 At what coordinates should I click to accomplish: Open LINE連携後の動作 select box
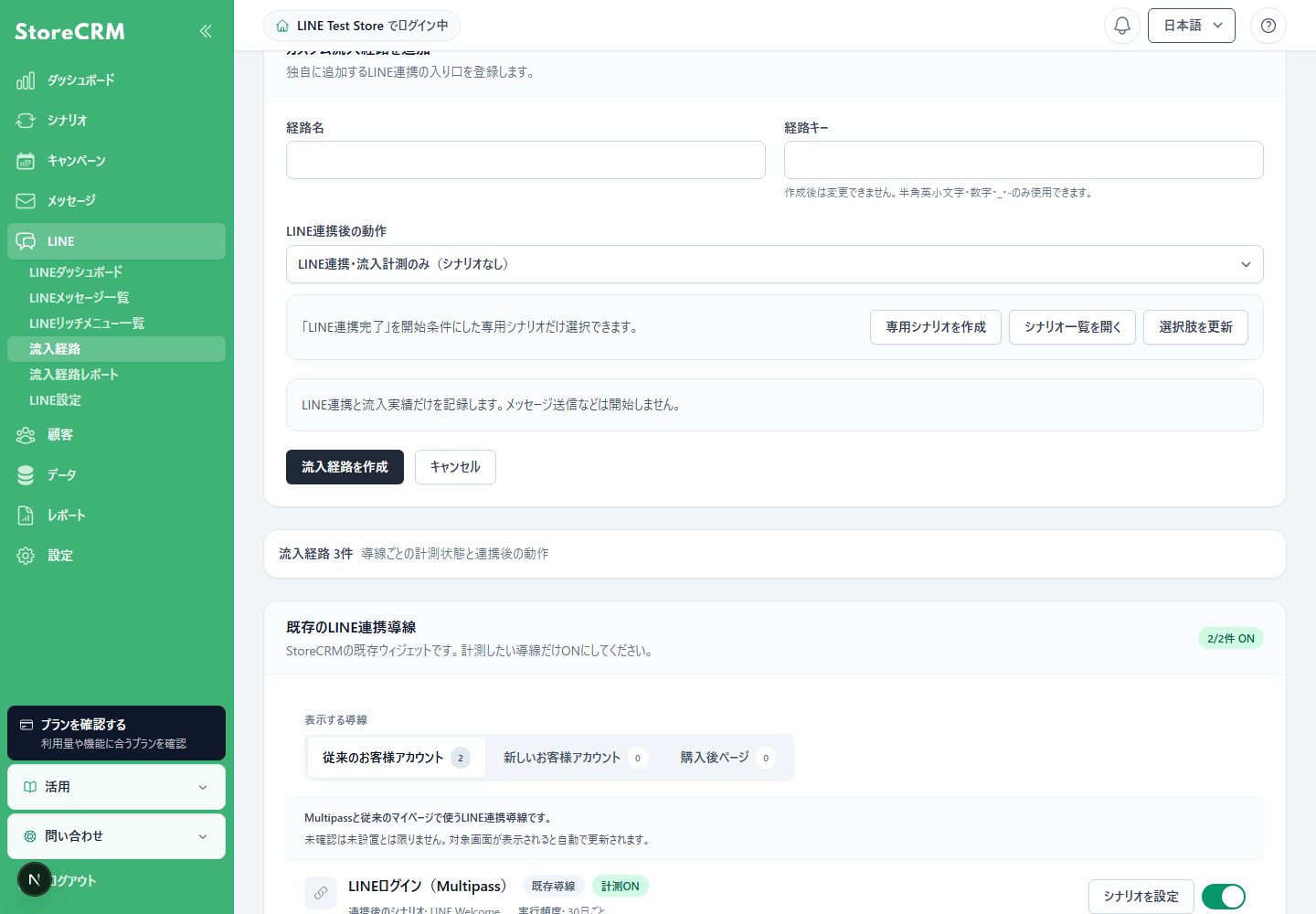775,264
